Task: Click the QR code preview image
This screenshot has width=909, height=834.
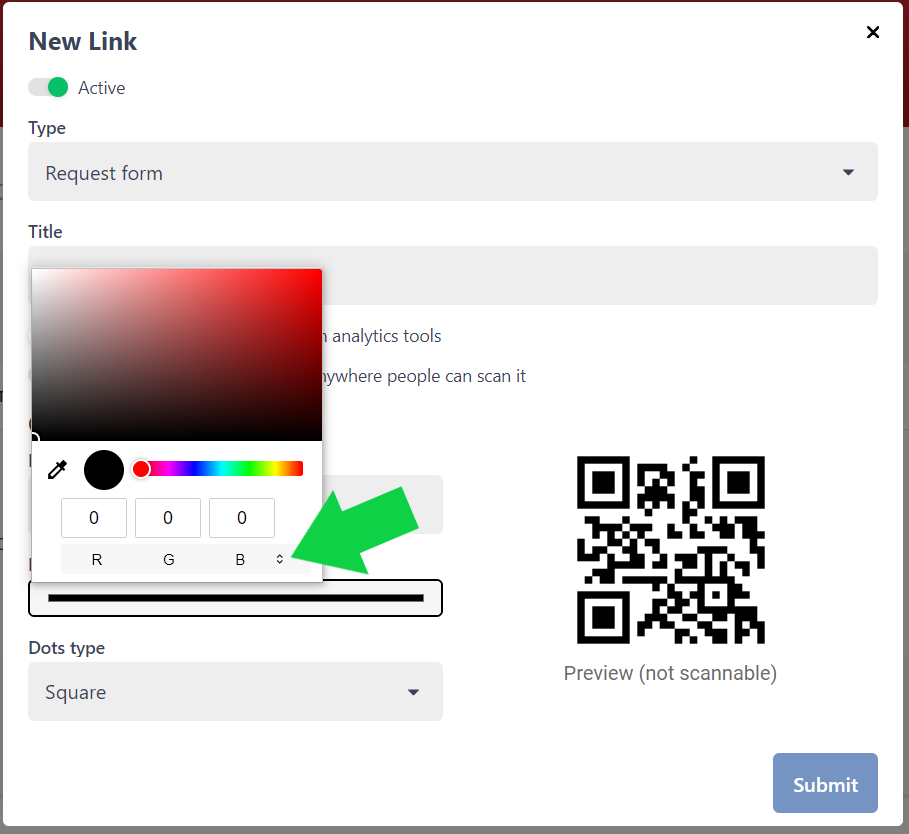Action: (x=671, y=550)
